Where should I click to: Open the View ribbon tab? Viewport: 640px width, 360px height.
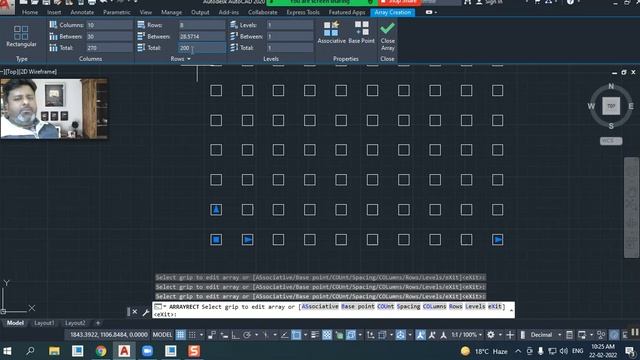[x=146, y=12]
